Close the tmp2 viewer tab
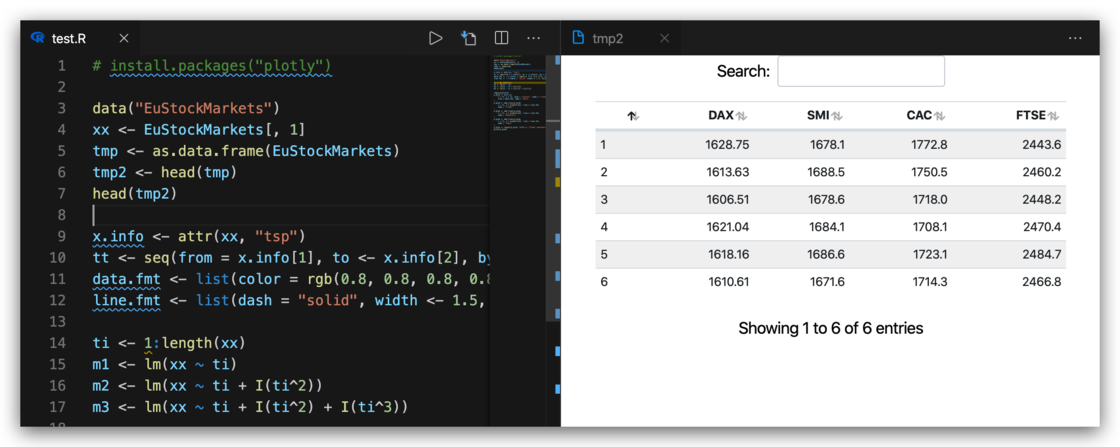This screenshot has height=447, width=1120. [664, 38]
